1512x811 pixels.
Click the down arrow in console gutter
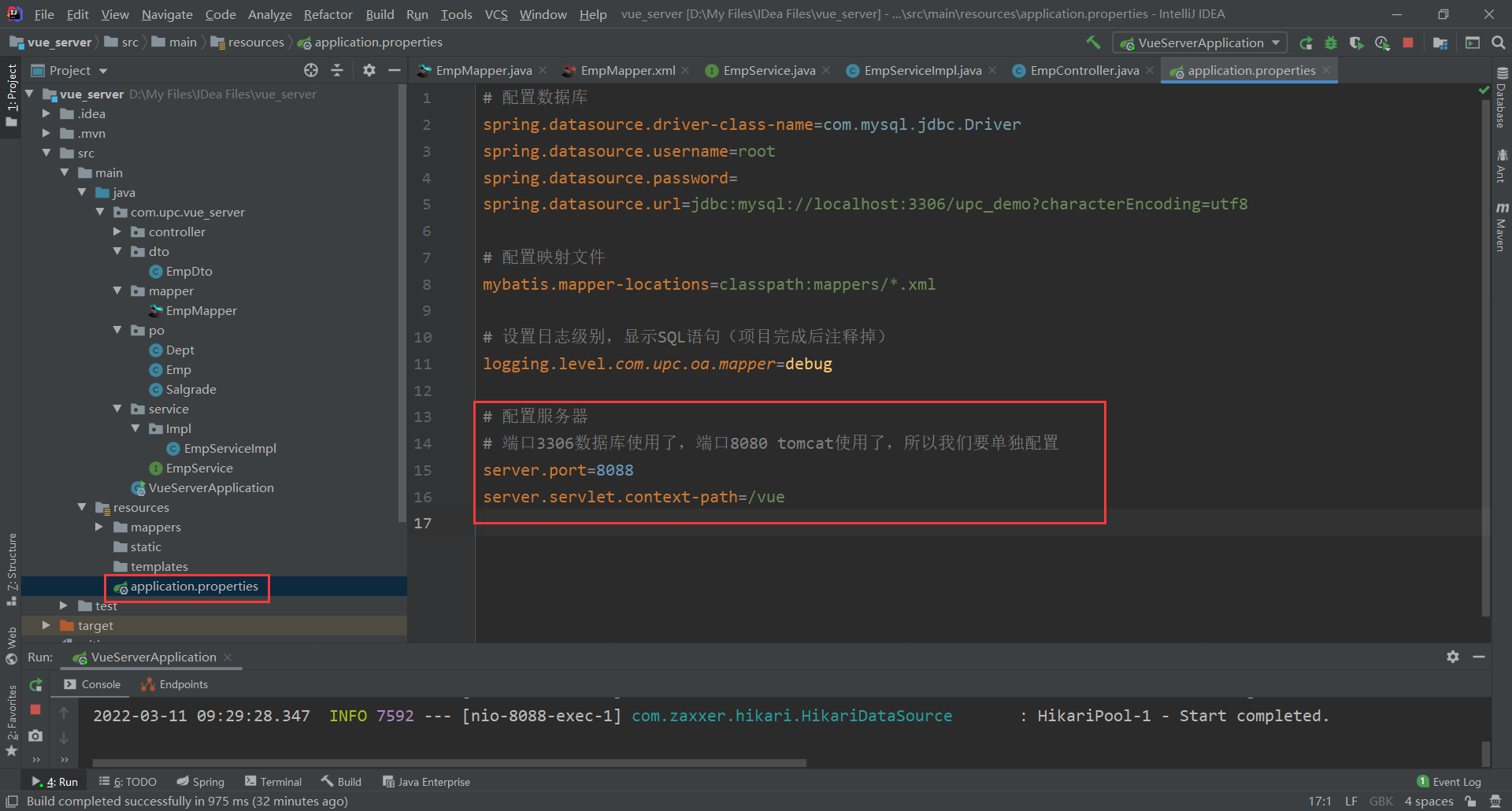[x=64, y=738]
